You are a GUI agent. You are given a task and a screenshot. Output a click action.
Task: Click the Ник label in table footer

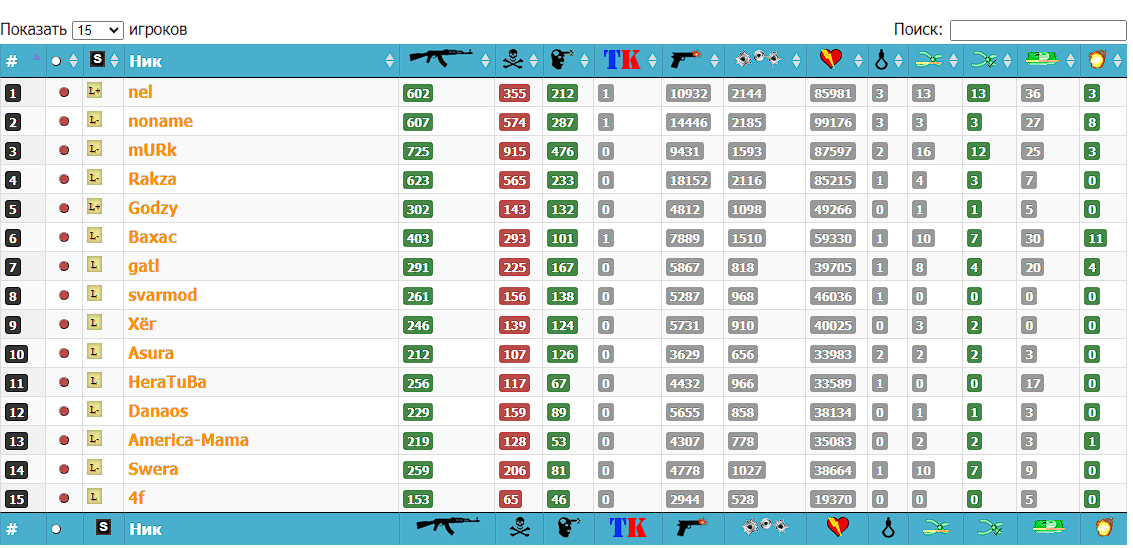[145, 528]
